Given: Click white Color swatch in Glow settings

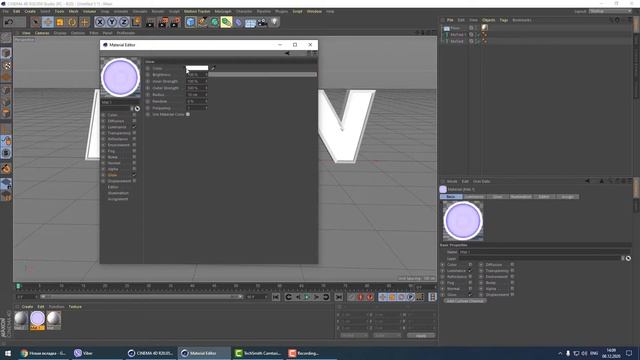Looking at the screenshot, I should click(x=197, y=68).
